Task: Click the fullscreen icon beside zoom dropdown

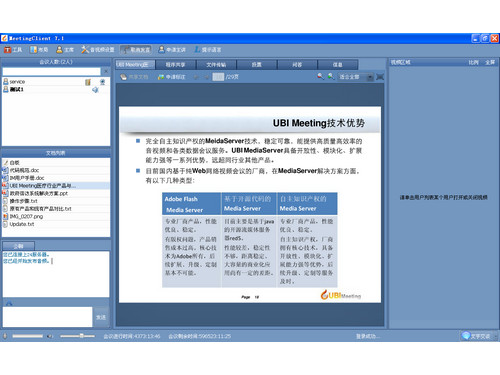Action: [380, 77]
